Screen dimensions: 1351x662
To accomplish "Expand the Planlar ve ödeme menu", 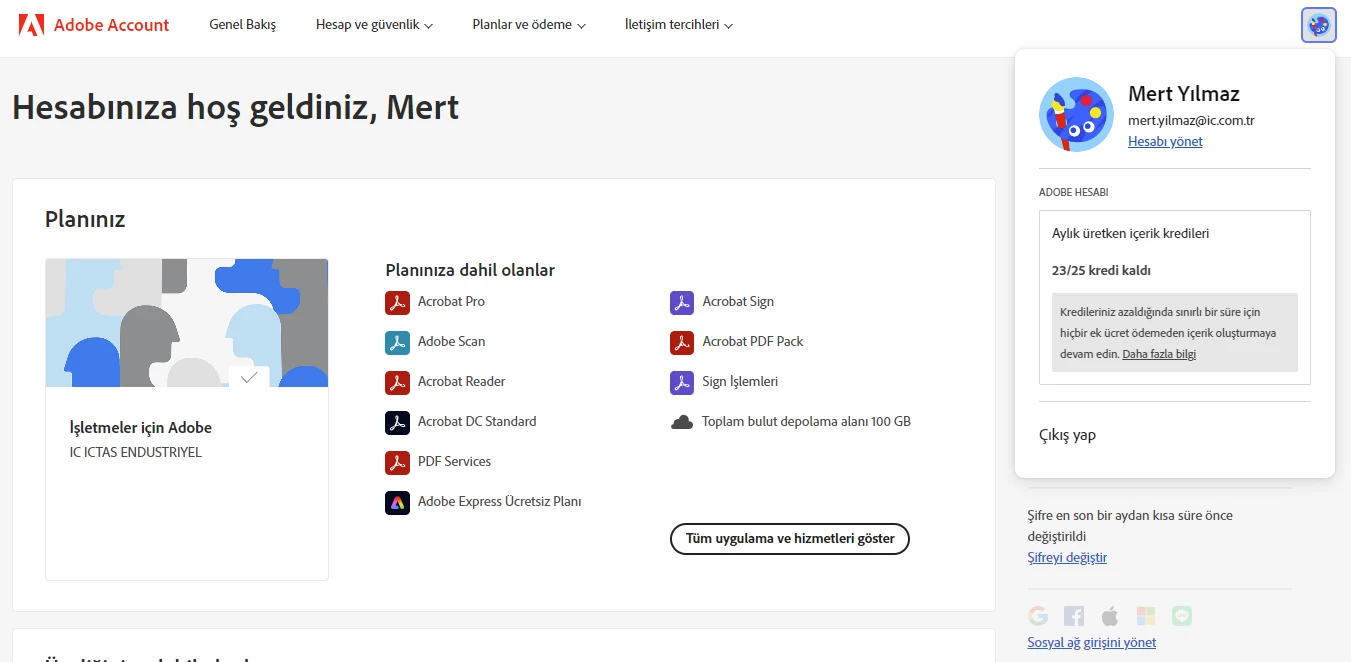I will (x=529, y=25).
